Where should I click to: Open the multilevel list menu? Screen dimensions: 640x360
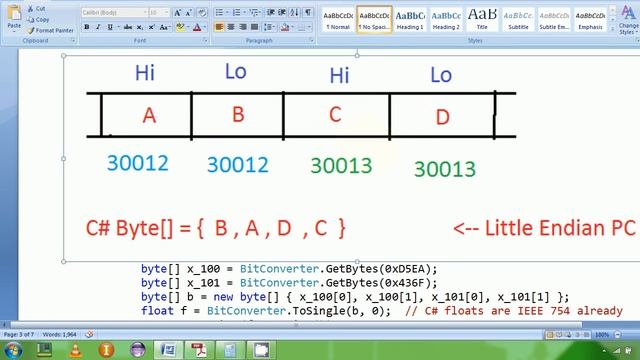pyautogui.click(x=254, y=13)
